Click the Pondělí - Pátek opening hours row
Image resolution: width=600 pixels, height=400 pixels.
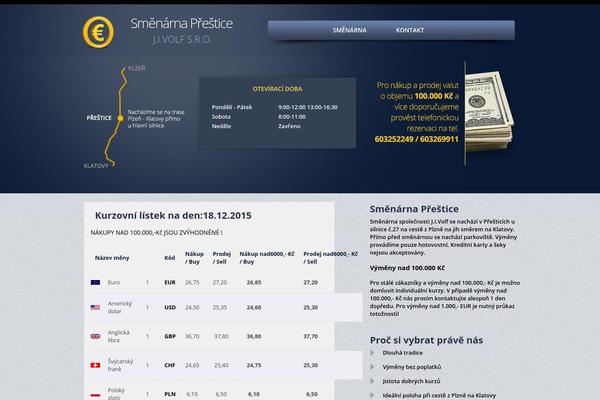click(275, 107)
